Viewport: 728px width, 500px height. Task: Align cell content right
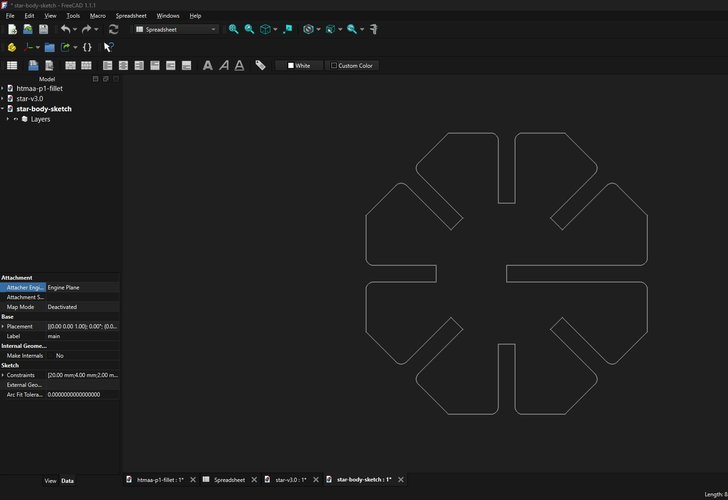click(x=139, y=65)
